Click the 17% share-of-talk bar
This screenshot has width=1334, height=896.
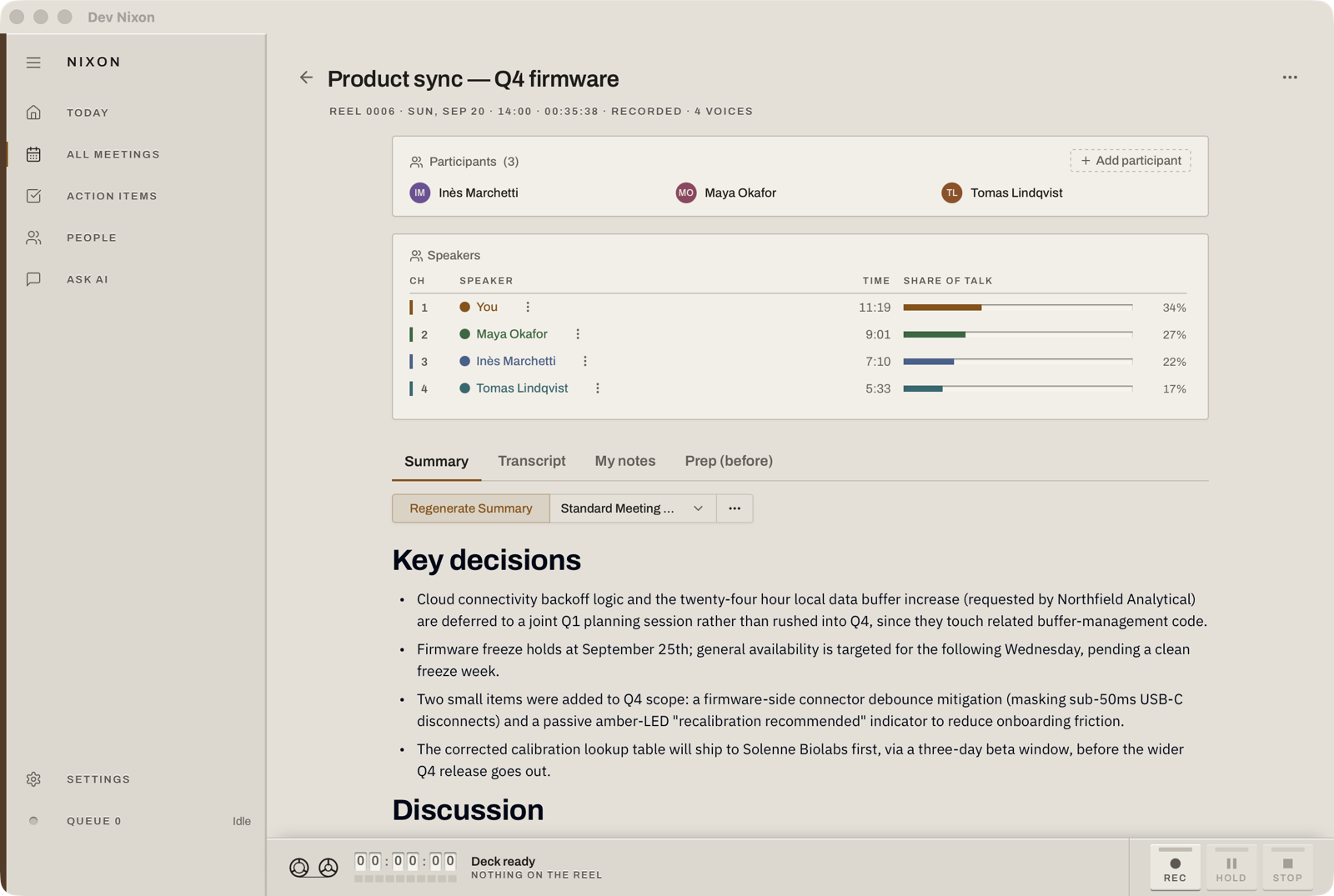[1018, 388]
